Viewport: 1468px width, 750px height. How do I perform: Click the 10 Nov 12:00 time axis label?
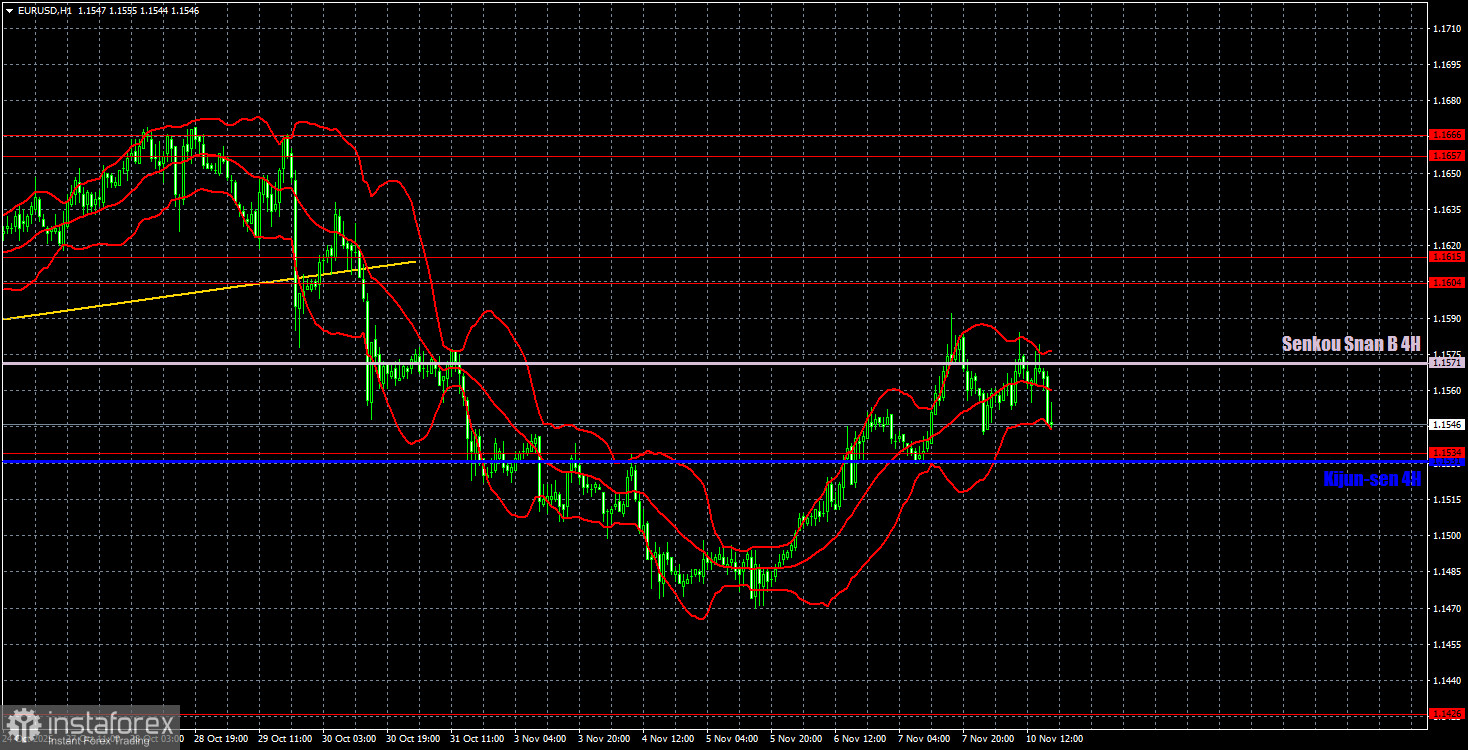pyautogui.click(x=1054, y=739)
